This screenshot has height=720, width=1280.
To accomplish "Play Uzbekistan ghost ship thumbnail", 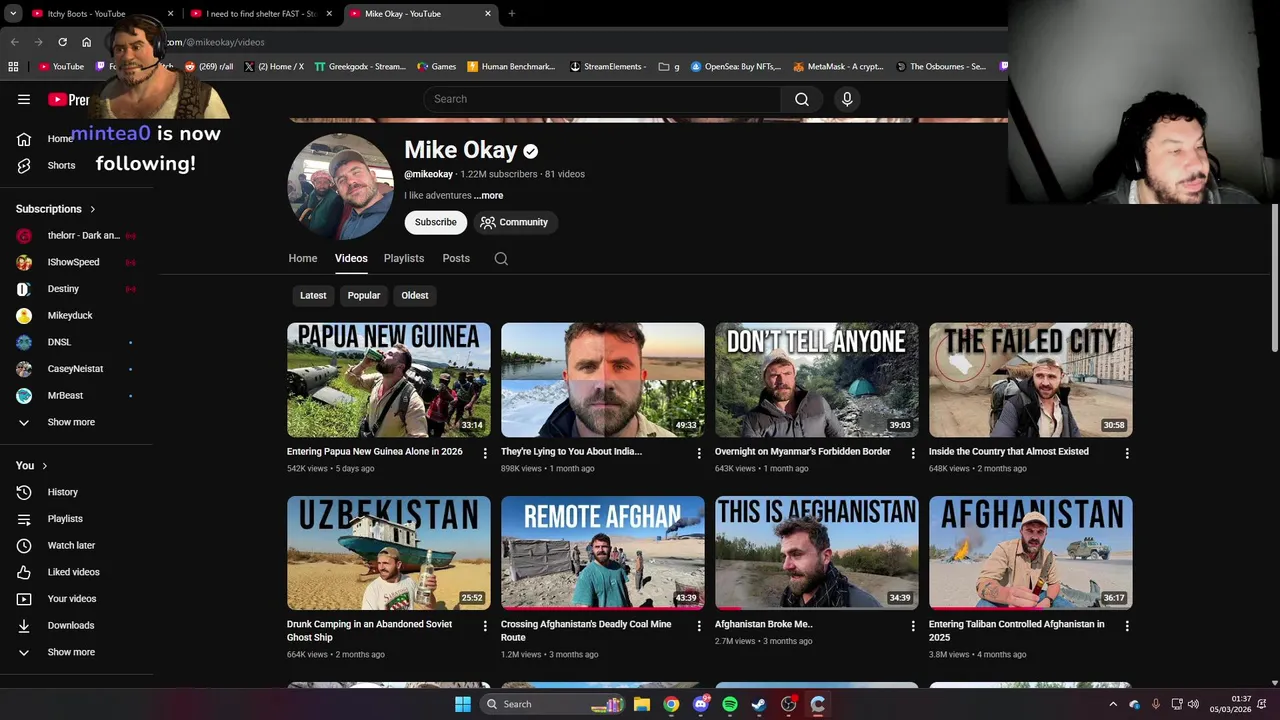I will pyautogui.click(x=389, y=553).
